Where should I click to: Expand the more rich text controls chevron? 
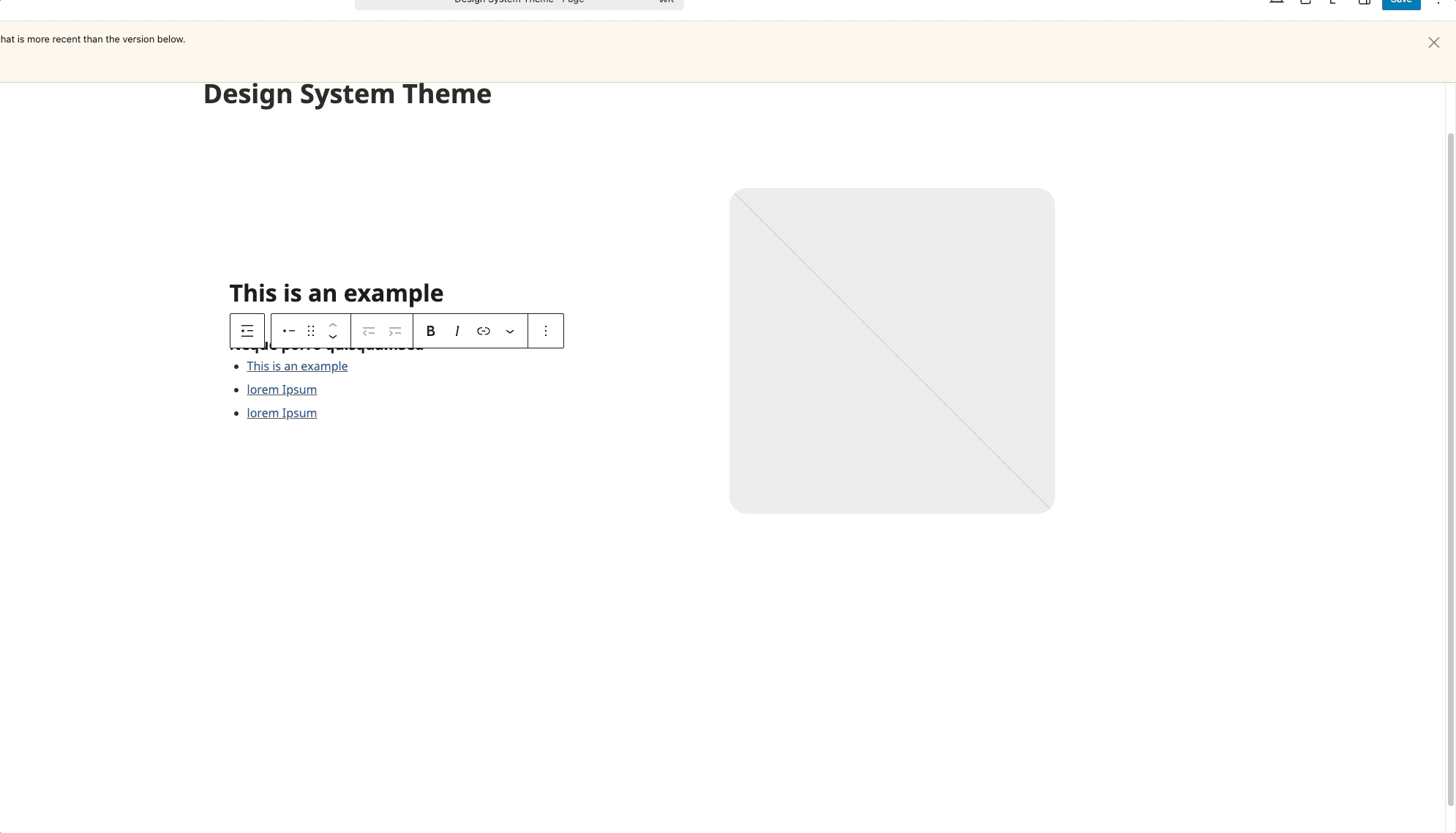click(510, 331)
